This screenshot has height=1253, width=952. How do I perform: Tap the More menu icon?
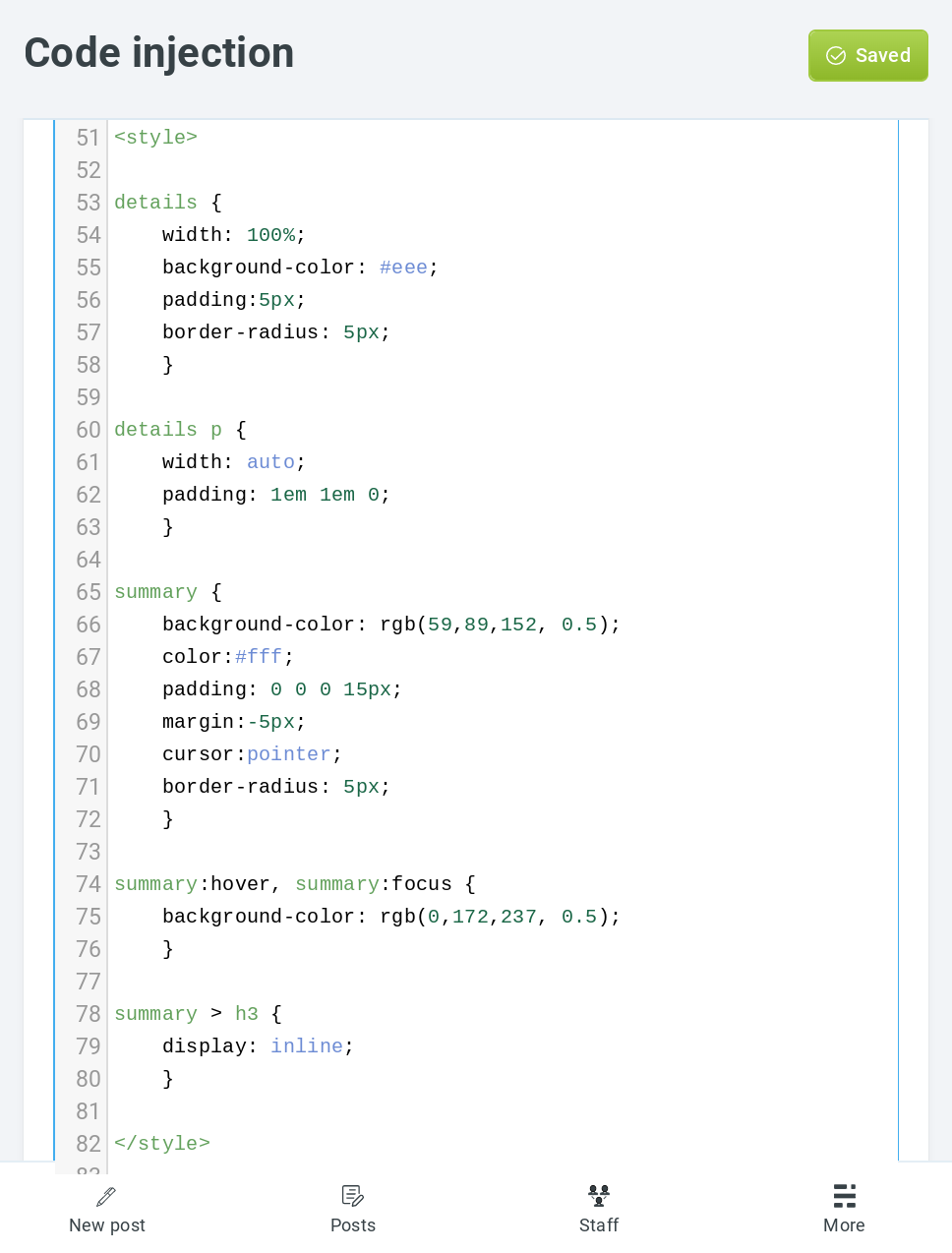click(845, 1196)
